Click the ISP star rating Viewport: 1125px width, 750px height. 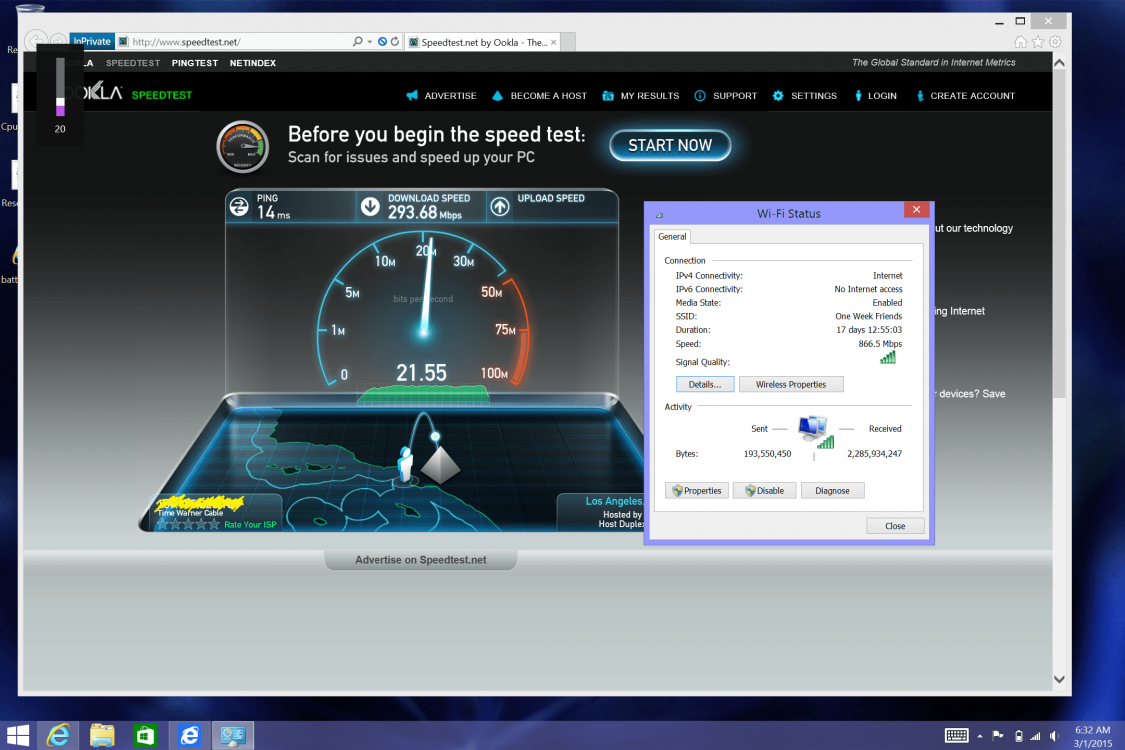point(188,524)
